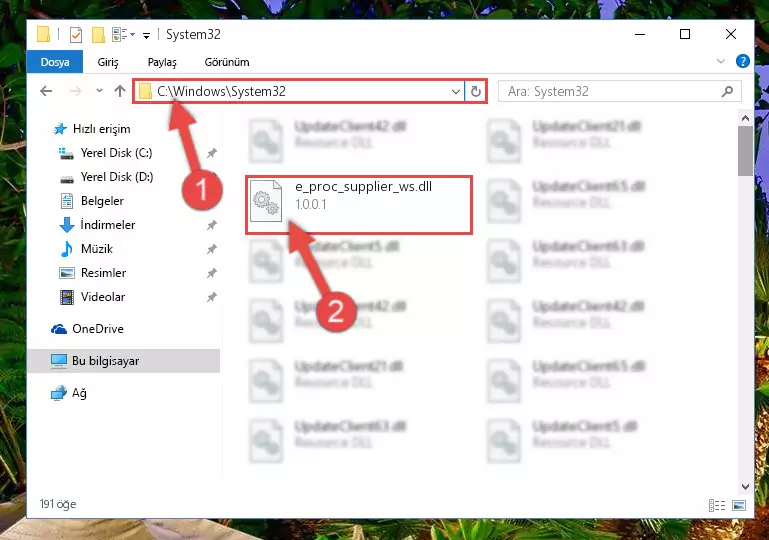Switch to large icons view in status bar
The image size is (769, 540).
tap(739, 505)
